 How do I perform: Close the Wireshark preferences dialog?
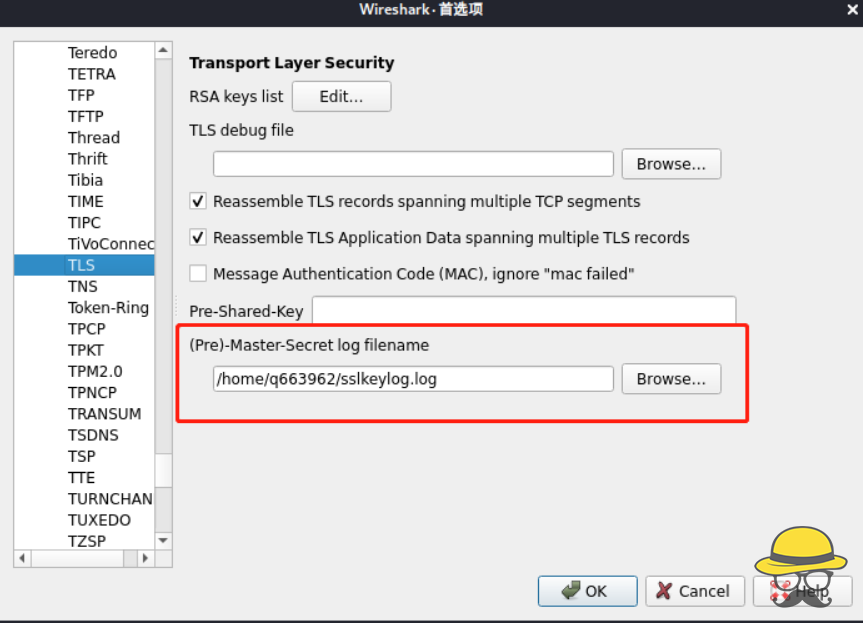(x=852, y=10)
